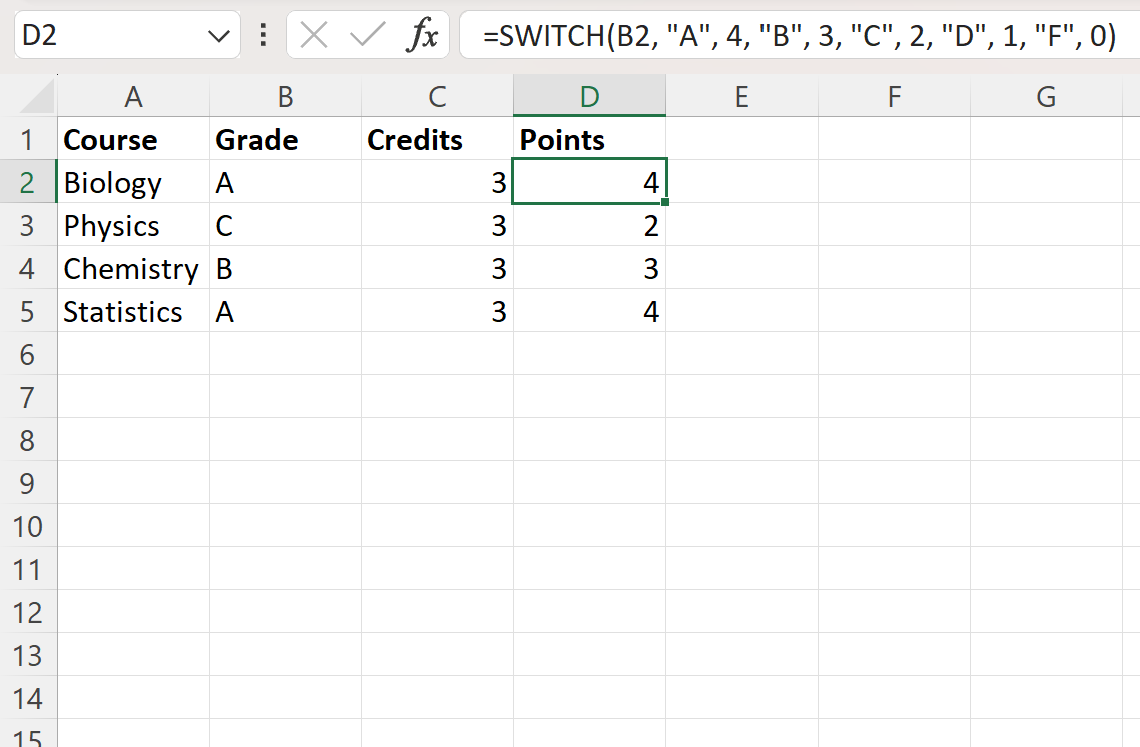Select row 3 header
This screenshot has width=1140, height=747.
pyautogui.click(x=28, y=225)
